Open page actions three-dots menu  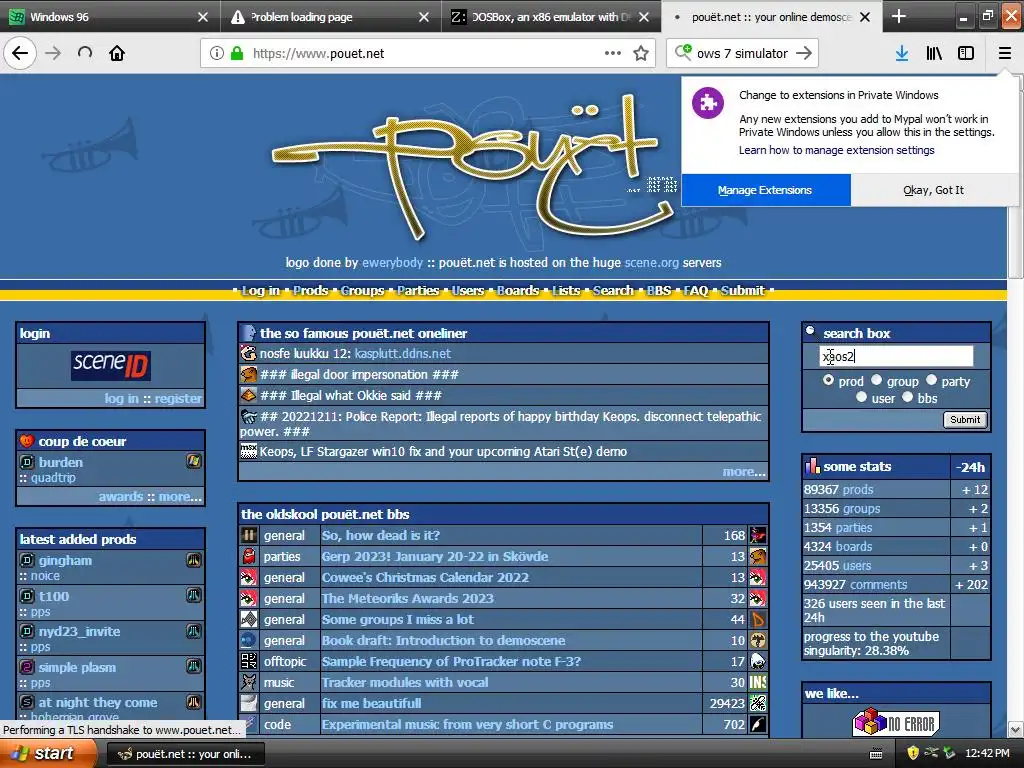pyautogui.click(x=613, y=54)
